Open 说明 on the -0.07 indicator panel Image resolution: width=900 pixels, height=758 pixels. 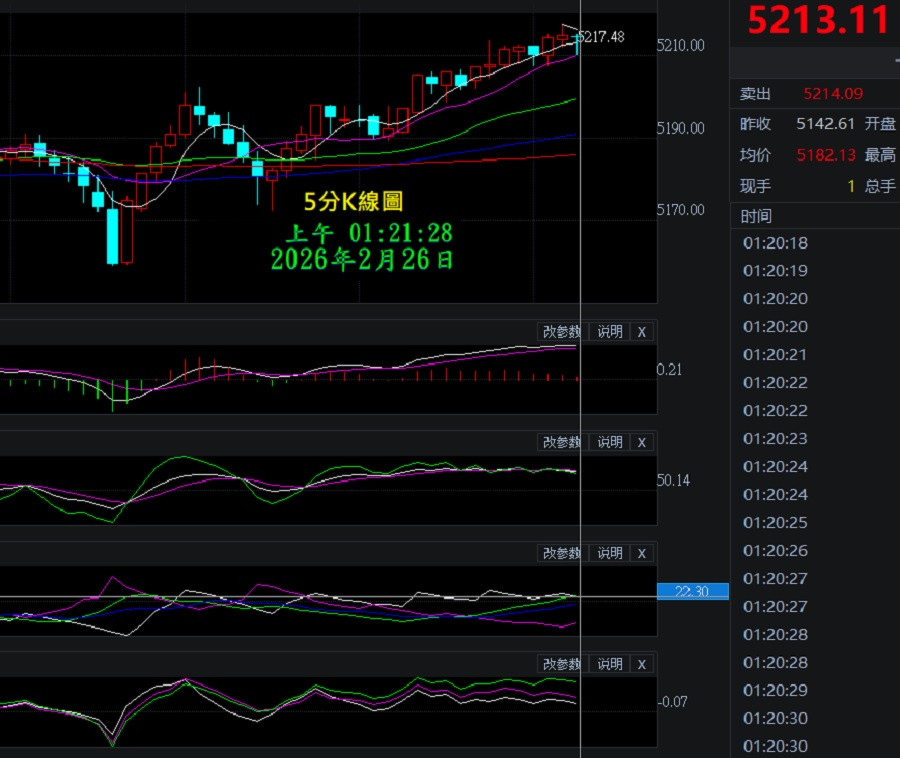coord(609,665)
